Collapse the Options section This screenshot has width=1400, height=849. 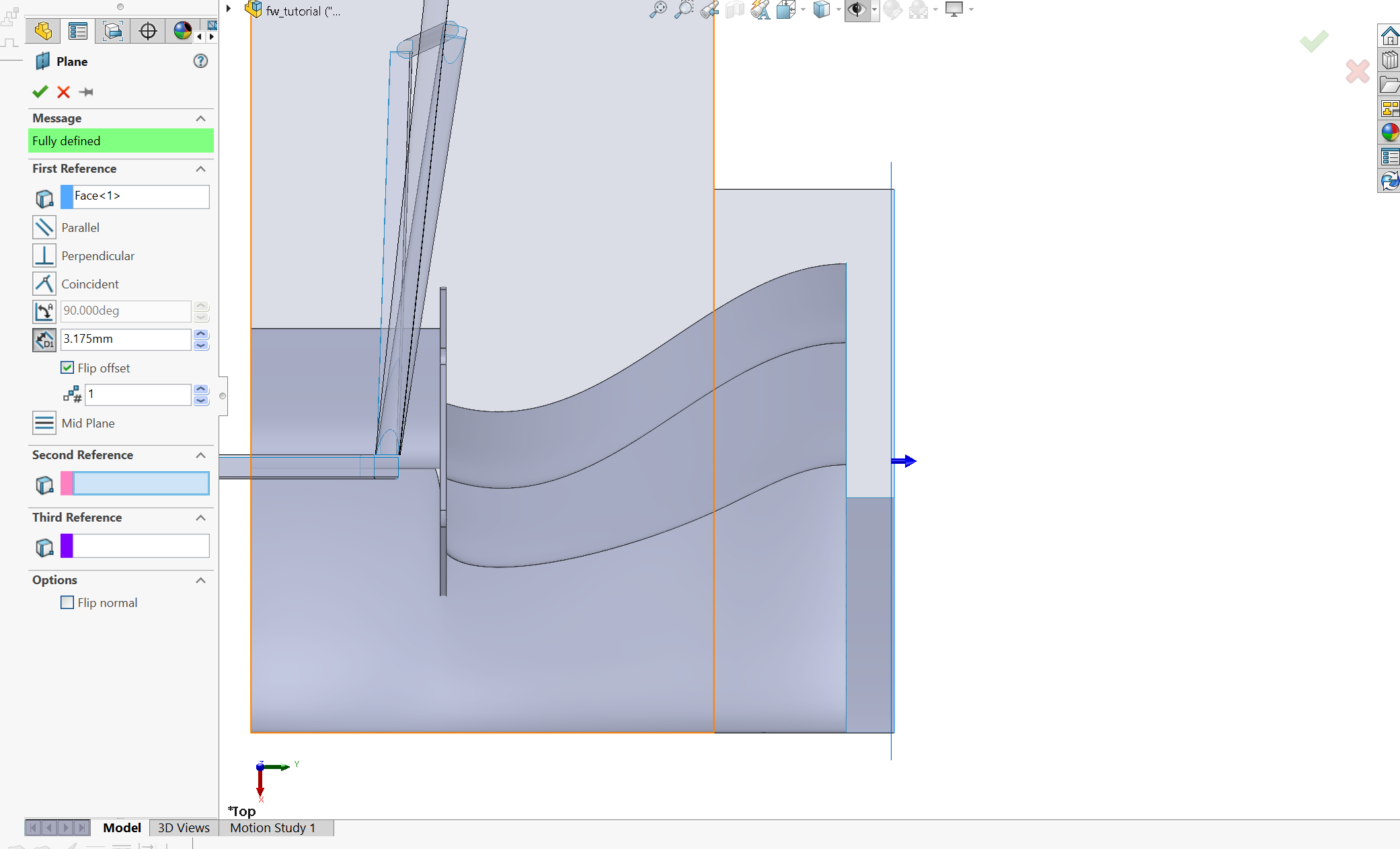pos(200,580)
